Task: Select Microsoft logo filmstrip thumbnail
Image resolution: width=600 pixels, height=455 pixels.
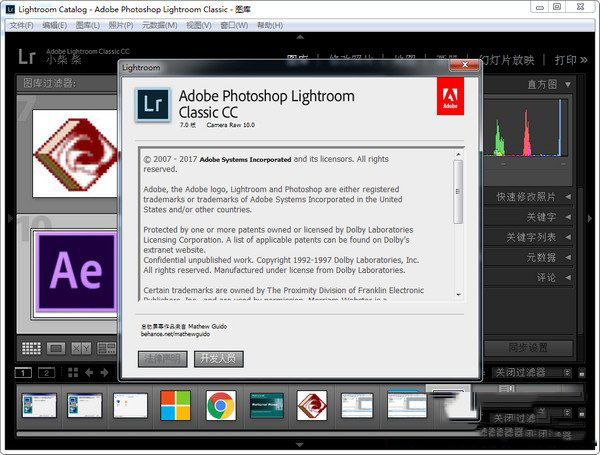Action: (x=175, y=405)
